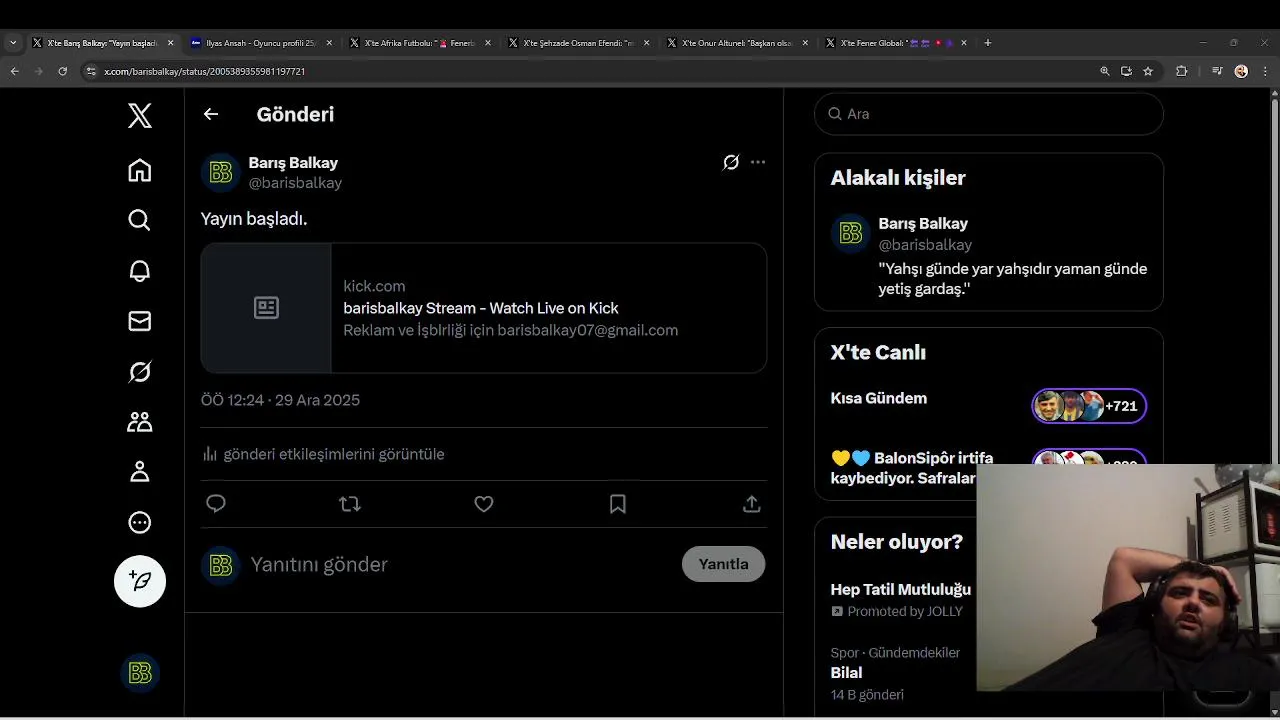1280x720 pixels.
Task: Click the link card's placeholder thumbnail
Action: [266, 308]
